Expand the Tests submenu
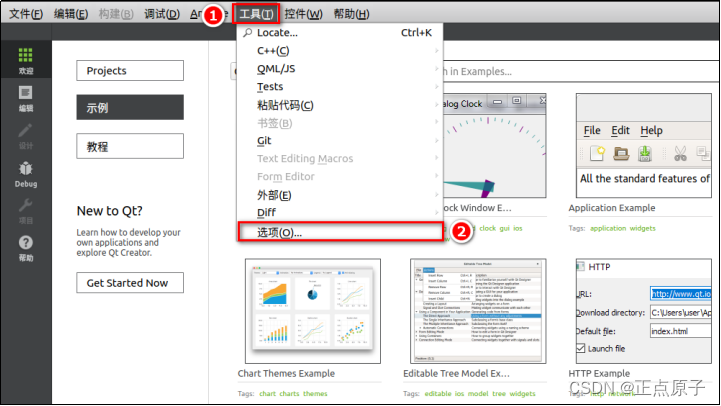Image resolution: width=721 pixels, height=406 pixels. click(340, 86)
